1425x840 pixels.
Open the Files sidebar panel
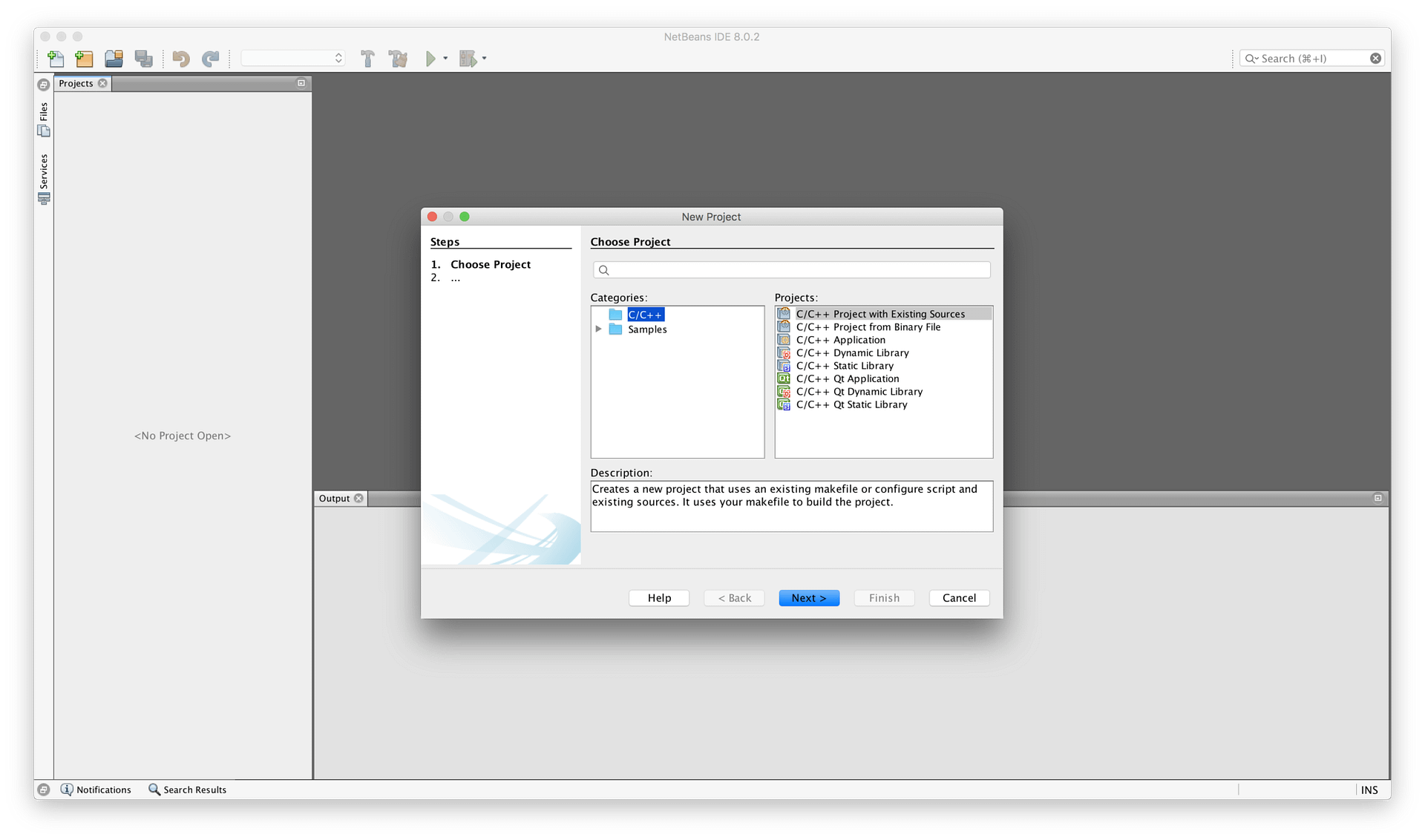pyautogui.click(x=44, y=119)
